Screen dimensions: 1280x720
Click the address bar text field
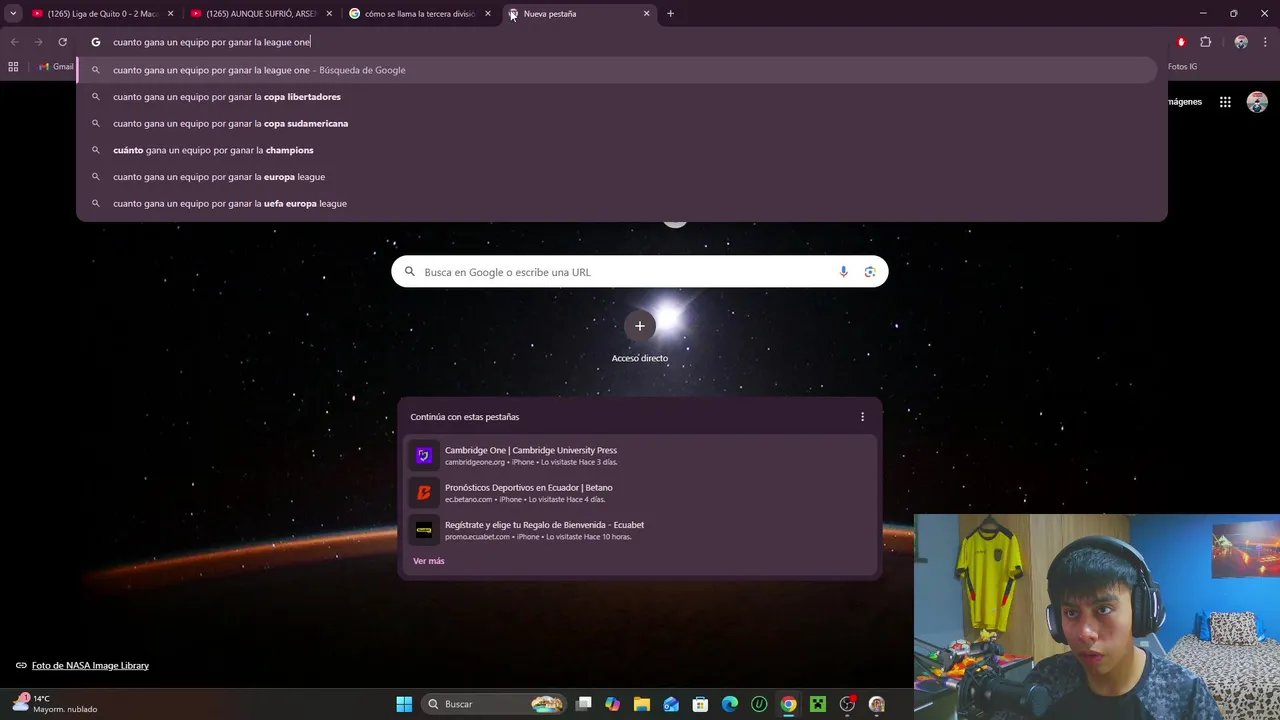pos(620,42)
